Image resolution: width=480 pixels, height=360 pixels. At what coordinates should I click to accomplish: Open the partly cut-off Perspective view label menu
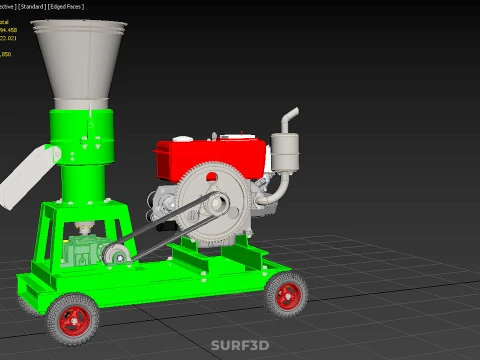(x=8, y=7)
